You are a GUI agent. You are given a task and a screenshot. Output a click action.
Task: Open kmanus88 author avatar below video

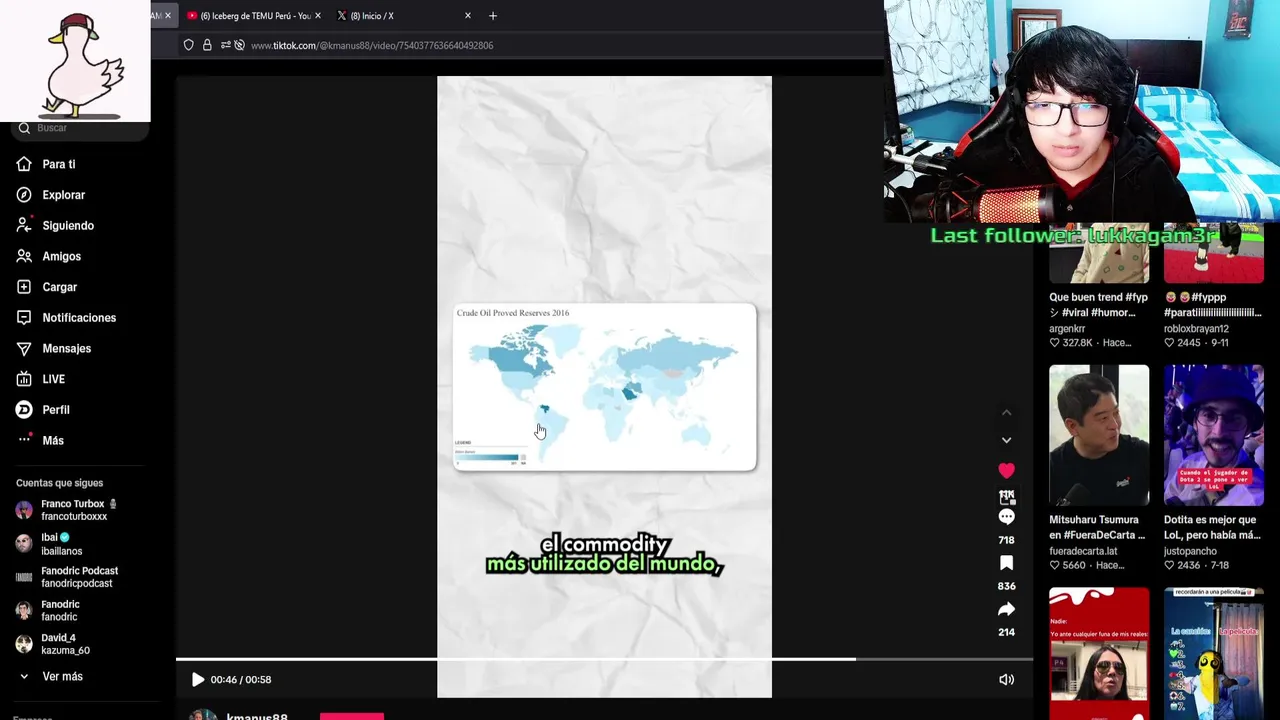tap(203, 715)
